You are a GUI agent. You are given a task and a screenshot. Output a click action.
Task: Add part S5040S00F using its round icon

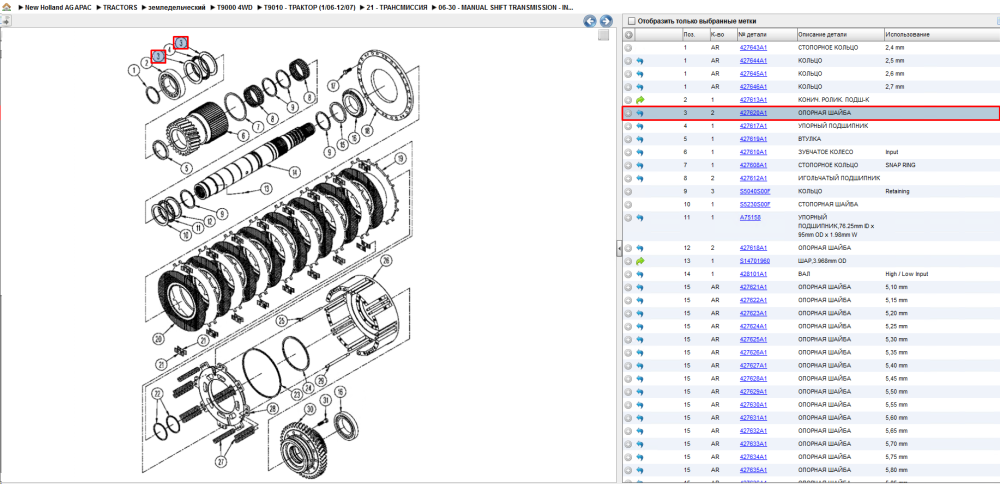(628, 191)
